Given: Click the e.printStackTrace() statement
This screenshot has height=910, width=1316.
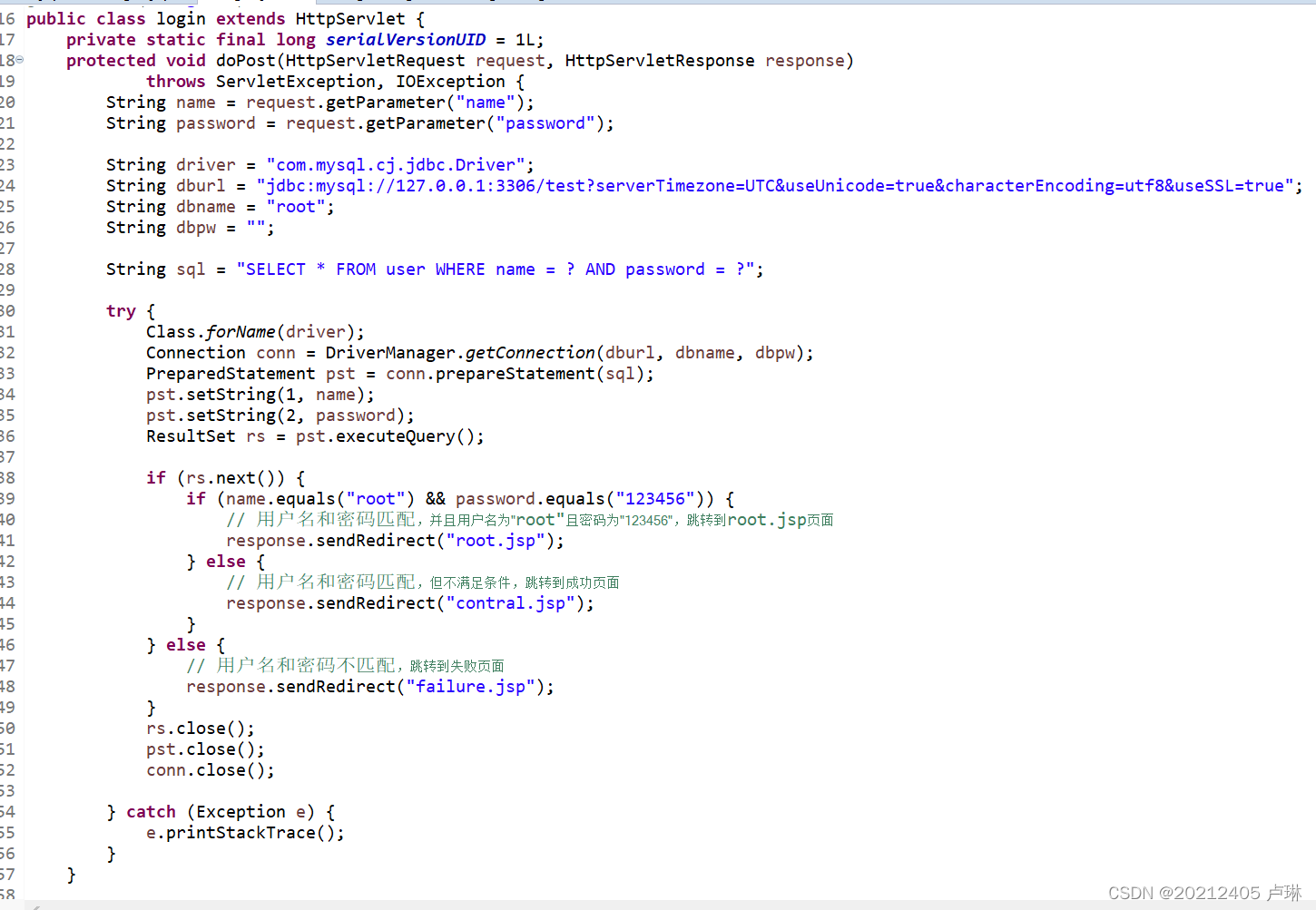Looking at the screenshot, I should pyautogui.click(x=245, y=833).
